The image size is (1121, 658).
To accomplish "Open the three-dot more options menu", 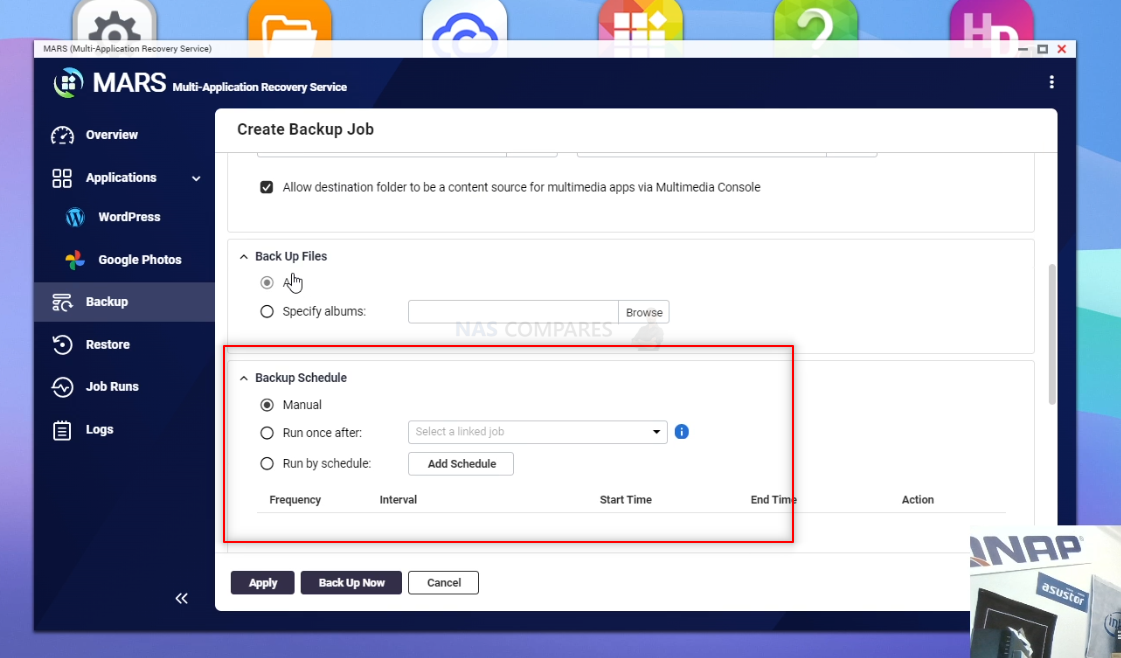I will point(1051,82).
